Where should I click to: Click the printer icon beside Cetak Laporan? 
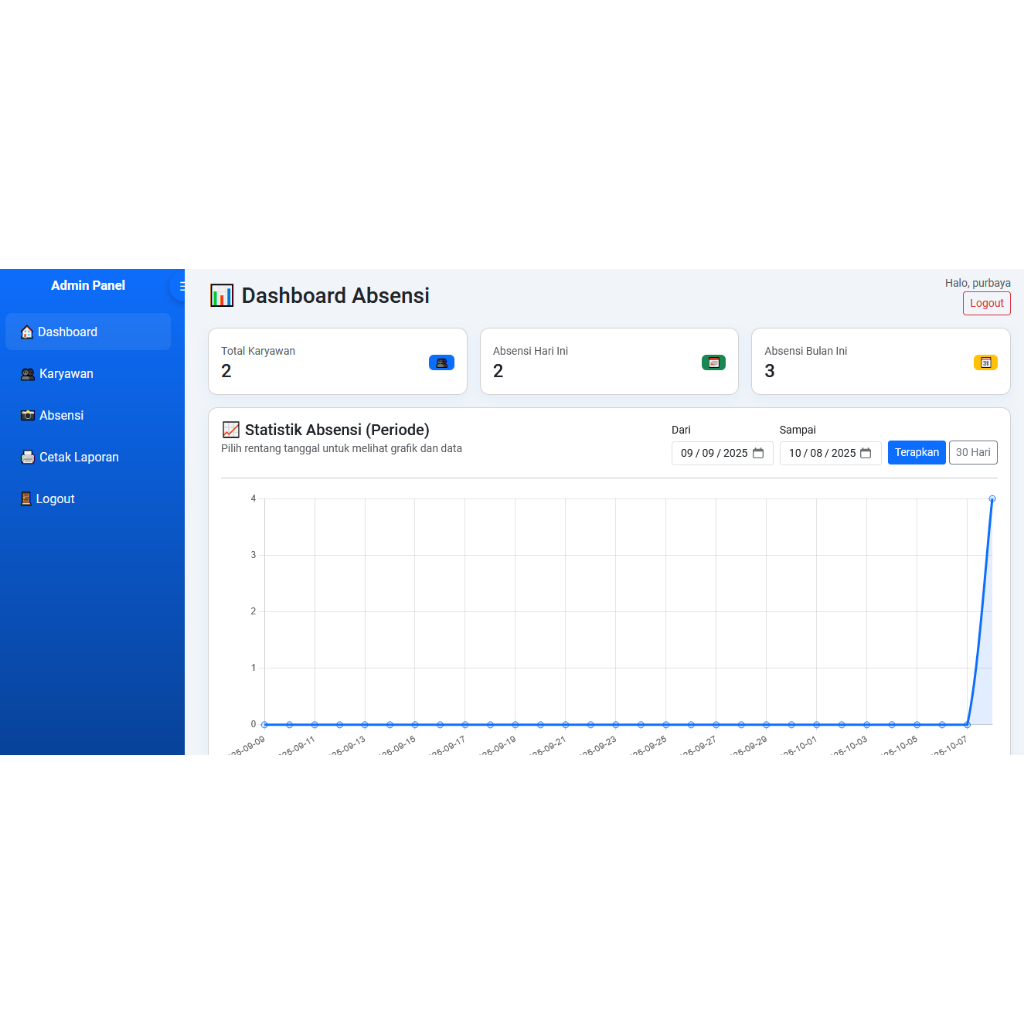tap(27, 457)
